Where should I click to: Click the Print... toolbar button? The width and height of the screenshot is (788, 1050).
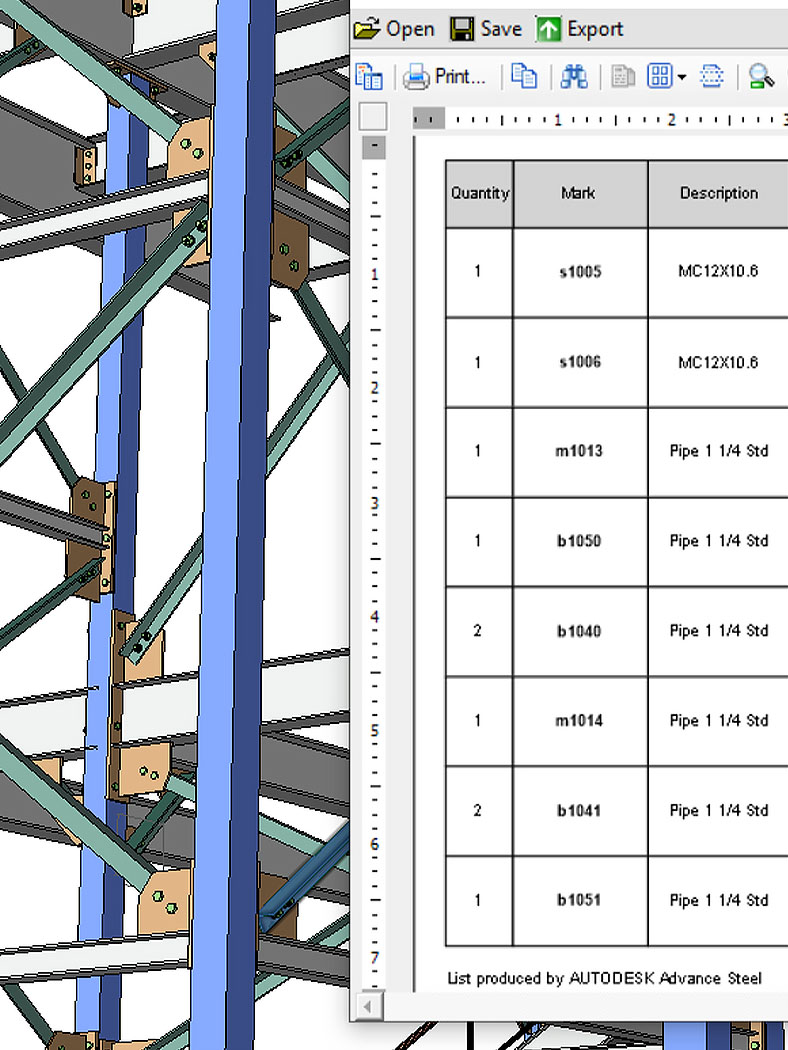(x=444, y=76)
